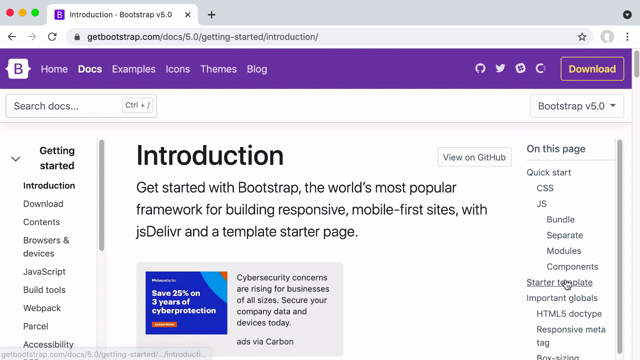Open the JavaScript sidebar link
The height and width of the screenshot is (360, 640).
[x=44, y=272]
